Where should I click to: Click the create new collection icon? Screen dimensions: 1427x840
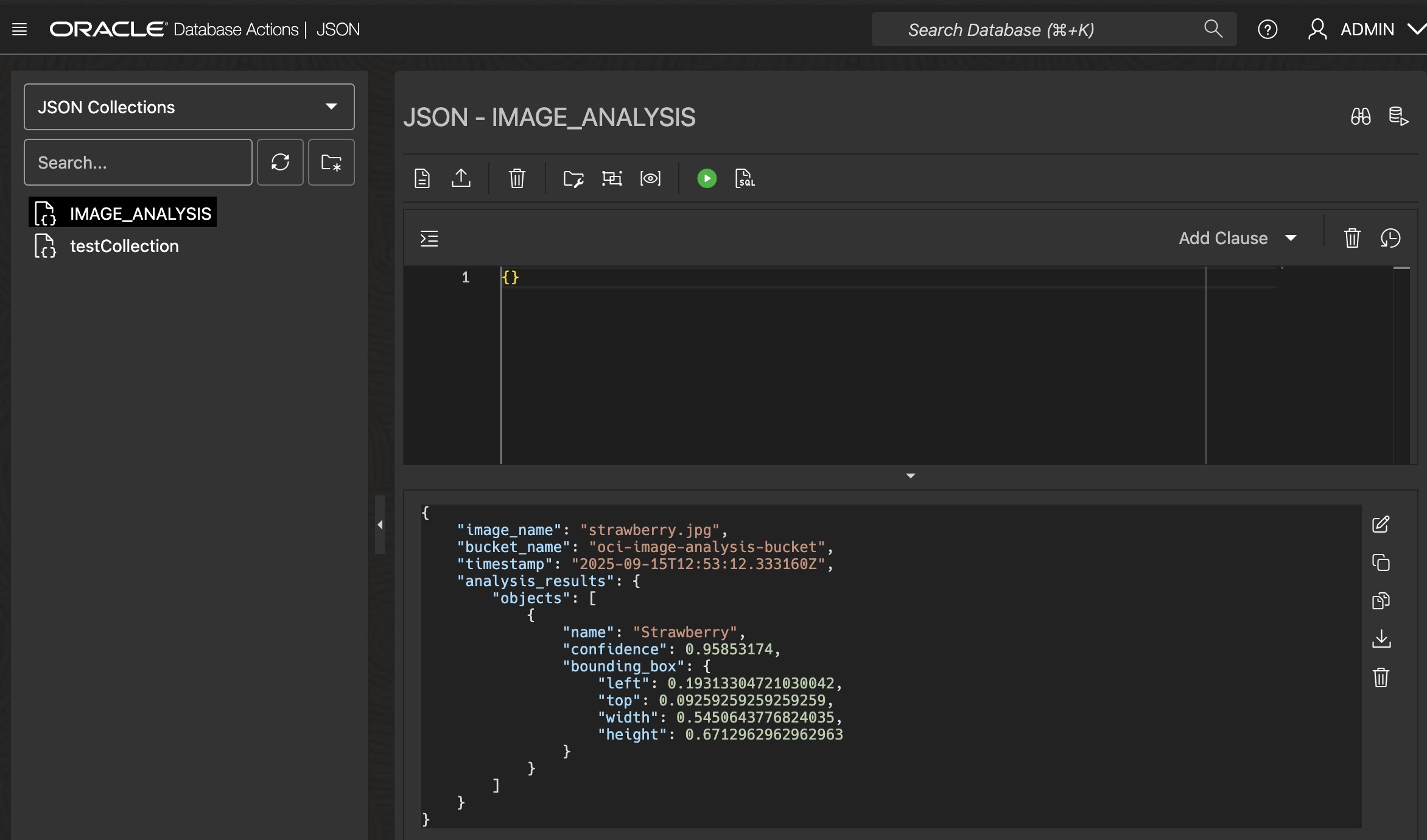[x=331, y=163]
